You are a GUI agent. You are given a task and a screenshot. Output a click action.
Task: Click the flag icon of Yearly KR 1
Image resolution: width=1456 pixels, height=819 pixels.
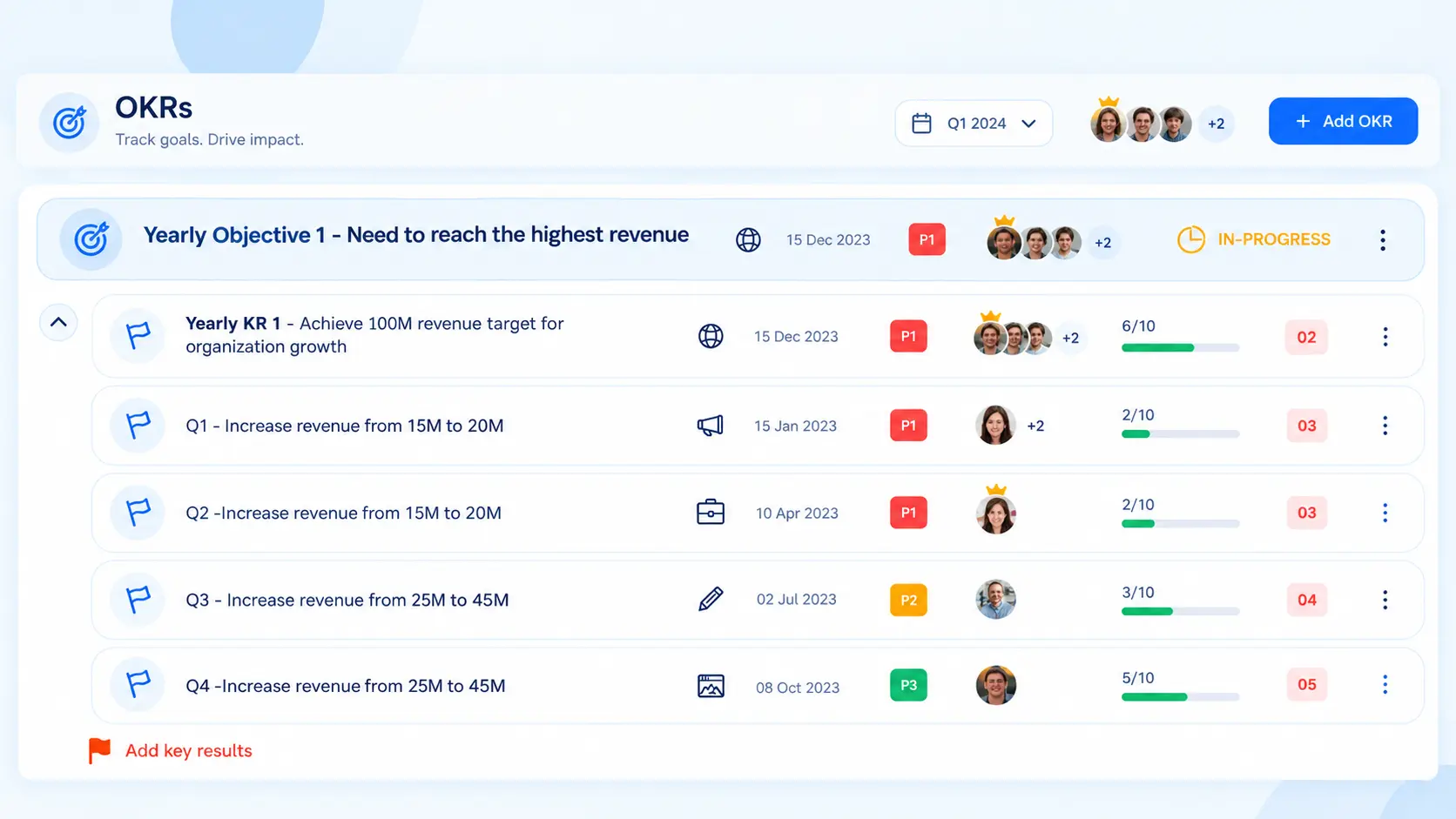click(x=138, y=335)
